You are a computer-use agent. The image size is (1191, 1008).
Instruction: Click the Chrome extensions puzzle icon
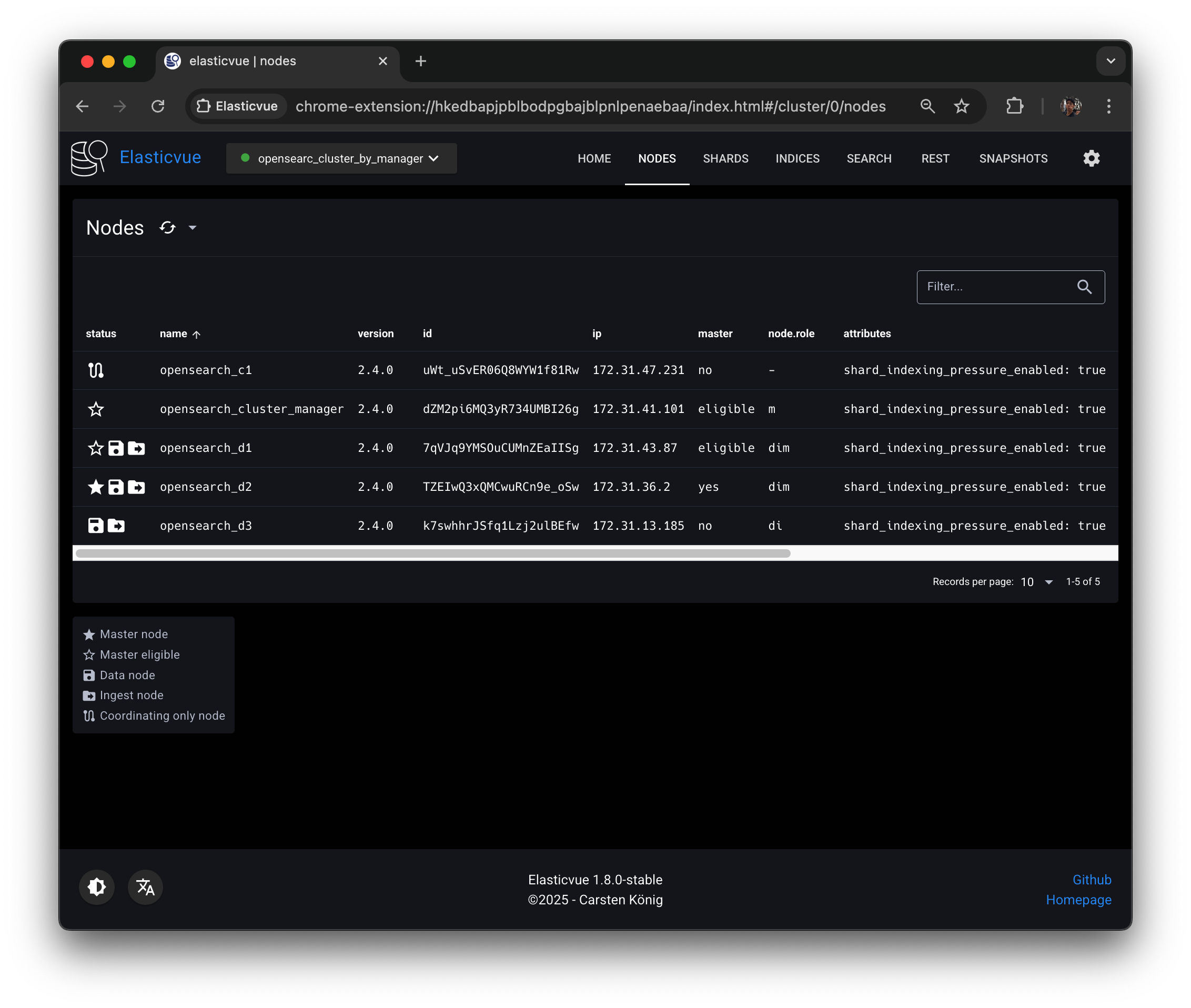[1014, 106]
